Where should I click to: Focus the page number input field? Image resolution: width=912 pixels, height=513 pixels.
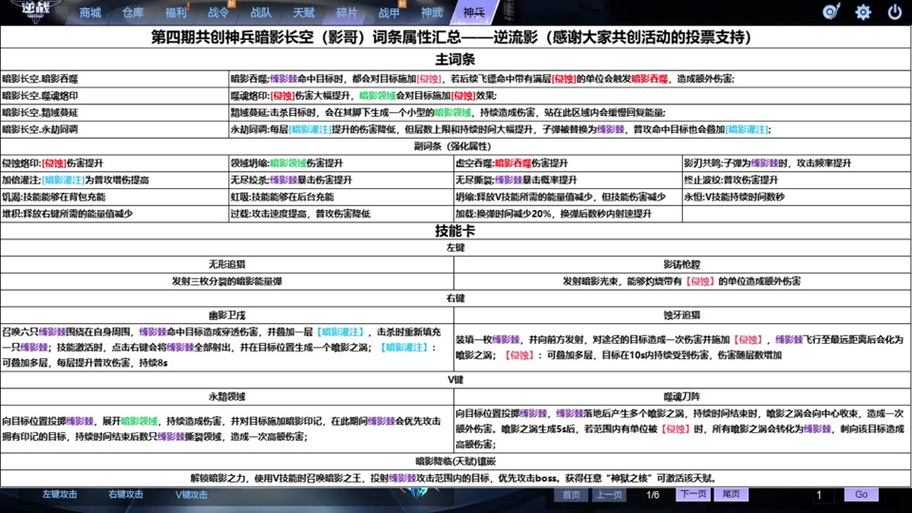coord(819,494)
